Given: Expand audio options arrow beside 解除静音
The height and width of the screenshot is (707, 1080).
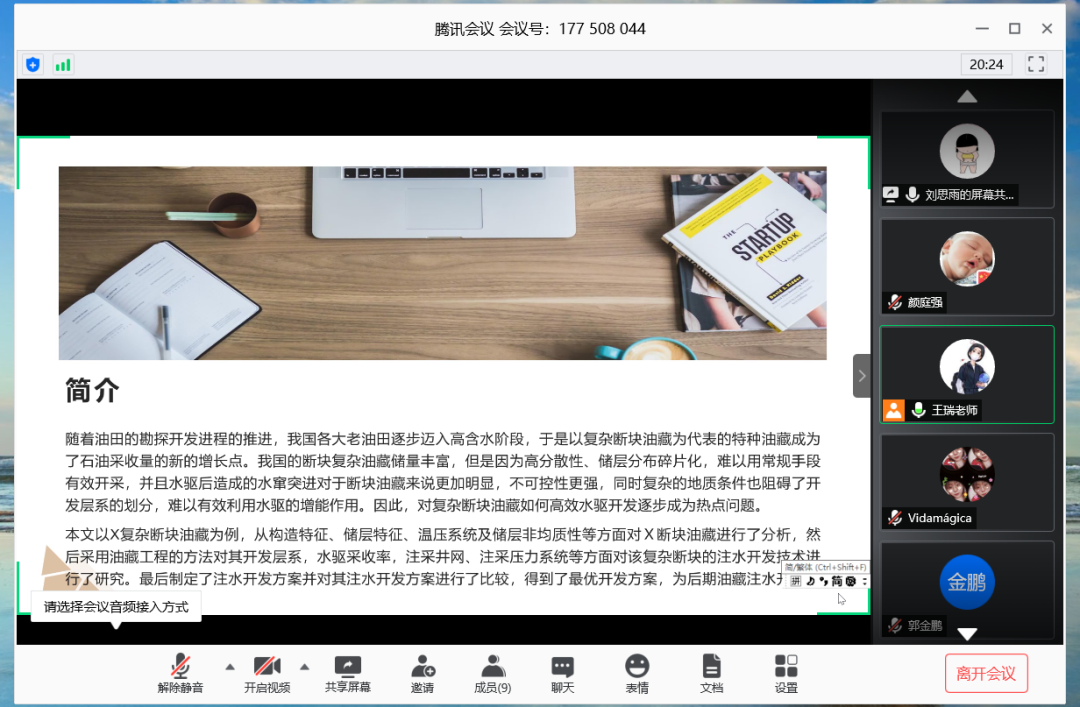Looking at the screenshot, I should coord(229,666).
